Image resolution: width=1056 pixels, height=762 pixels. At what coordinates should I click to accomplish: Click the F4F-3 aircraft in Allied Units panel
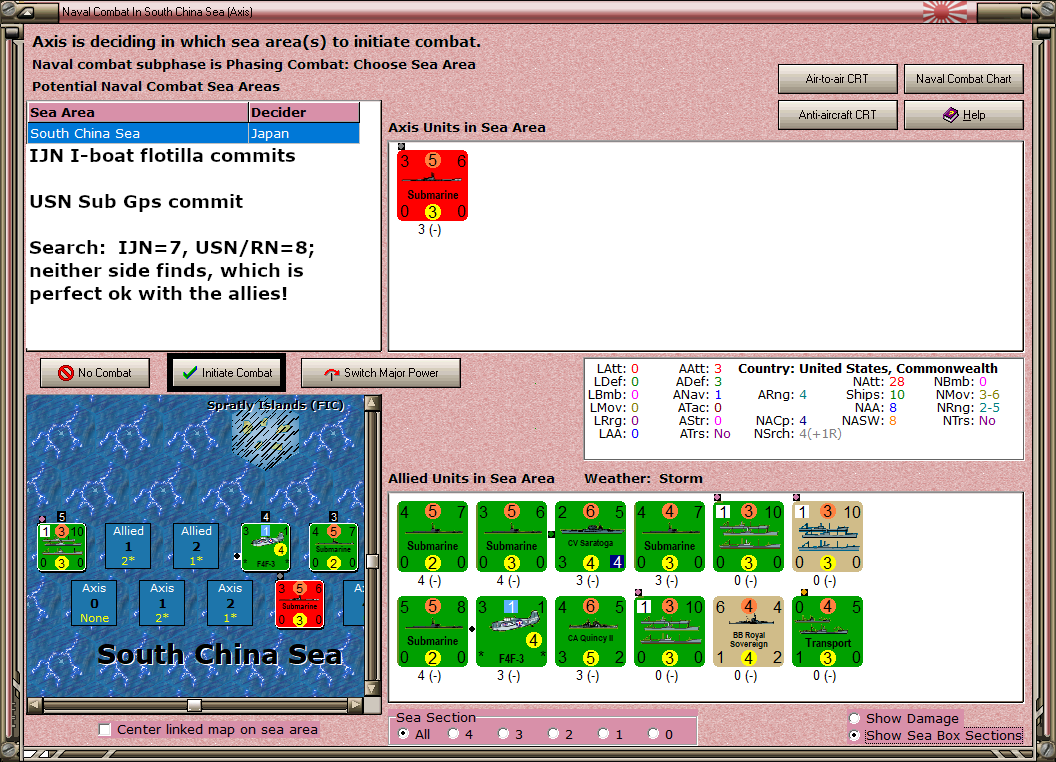(x=512, y=631)
